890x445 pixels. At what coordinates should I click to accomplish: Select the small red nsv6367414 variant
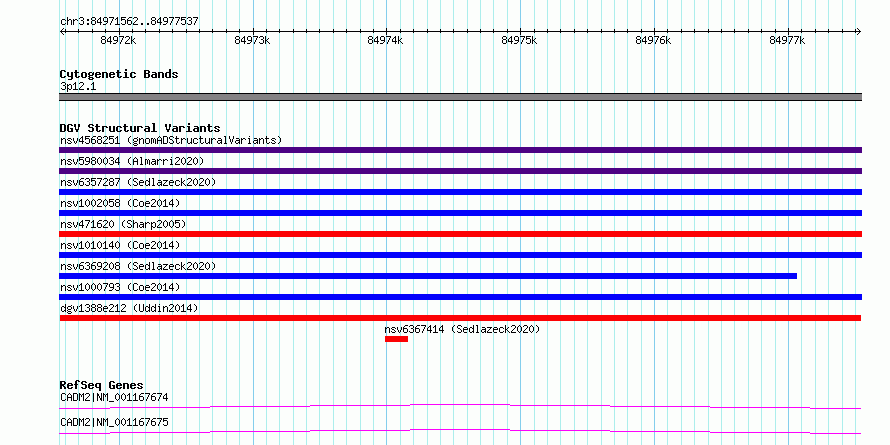click(x=396, y=339)
